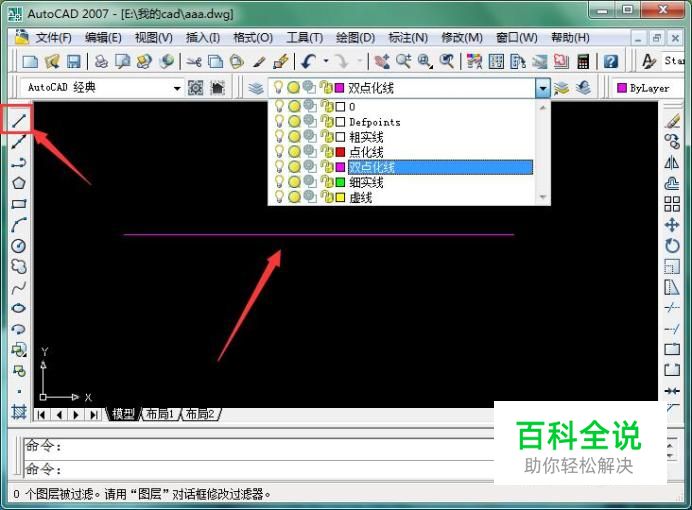This screenshot has width=692, height=510.
Task: Open the 编辑(E) menu
Action: pos(103,38)
